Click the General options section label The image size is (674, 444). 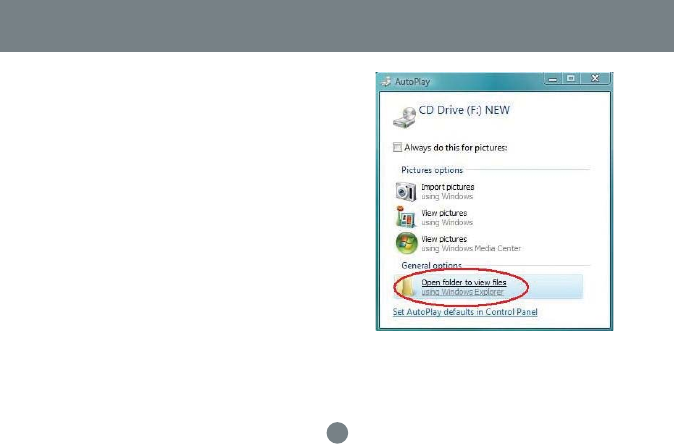(x=431, y=265)
